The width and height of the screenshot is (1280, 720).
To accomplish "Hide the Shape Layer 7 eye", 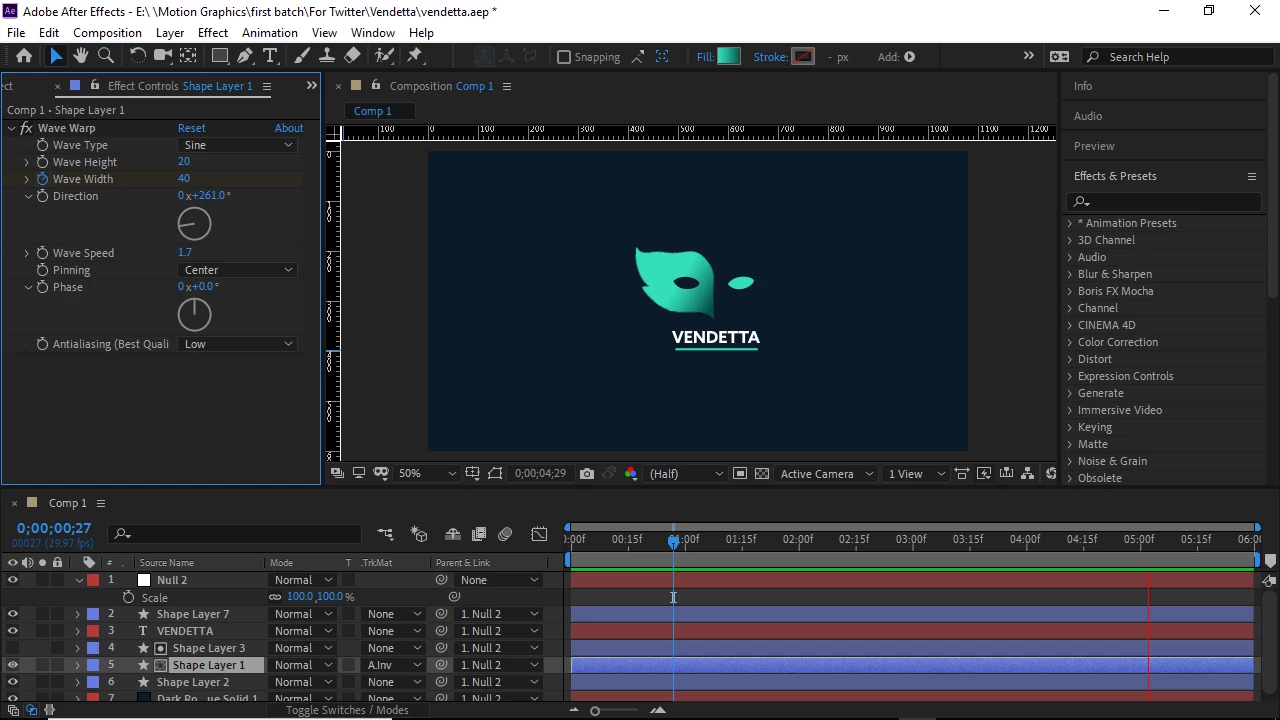I will click(x=13, y=614).
